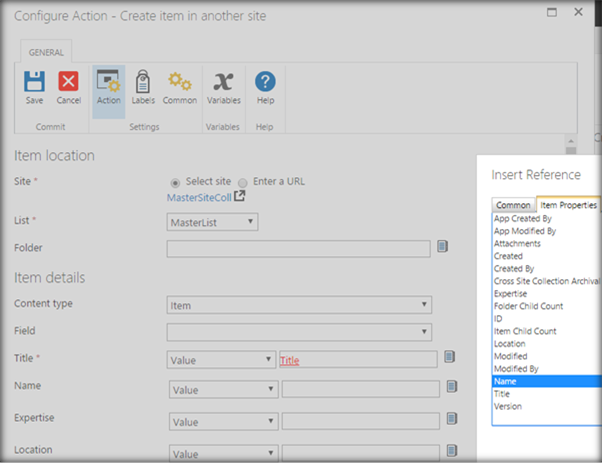Choose the Select site radio button
The width and height of the screenshot is (602, 463).
tap(176, 182)
